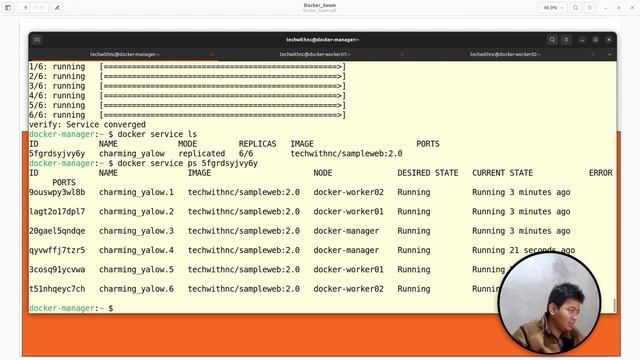
Task: Click the ERROR column header
Action: coord(600,173)
